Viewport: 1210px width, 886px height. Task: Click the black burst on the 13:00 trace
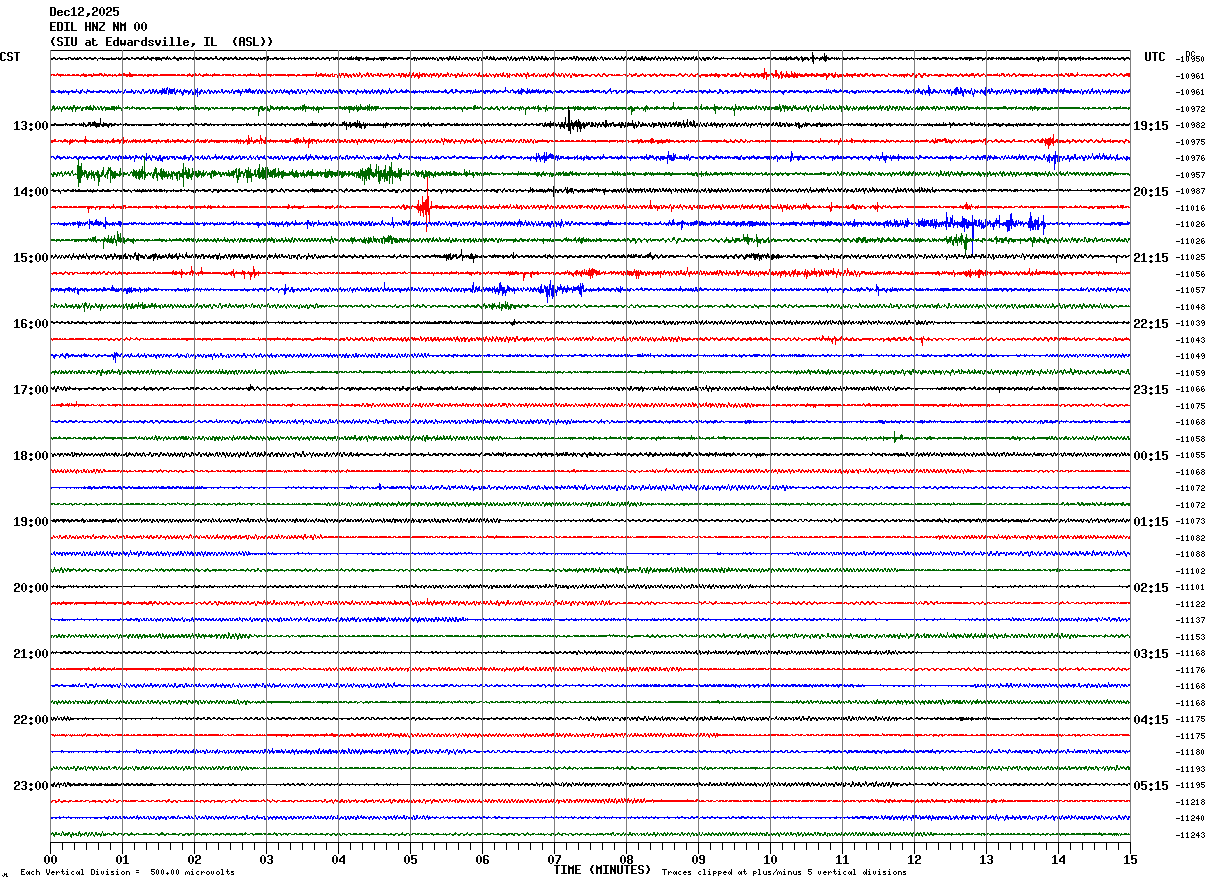pyautogui.click(x=571, y=124)
